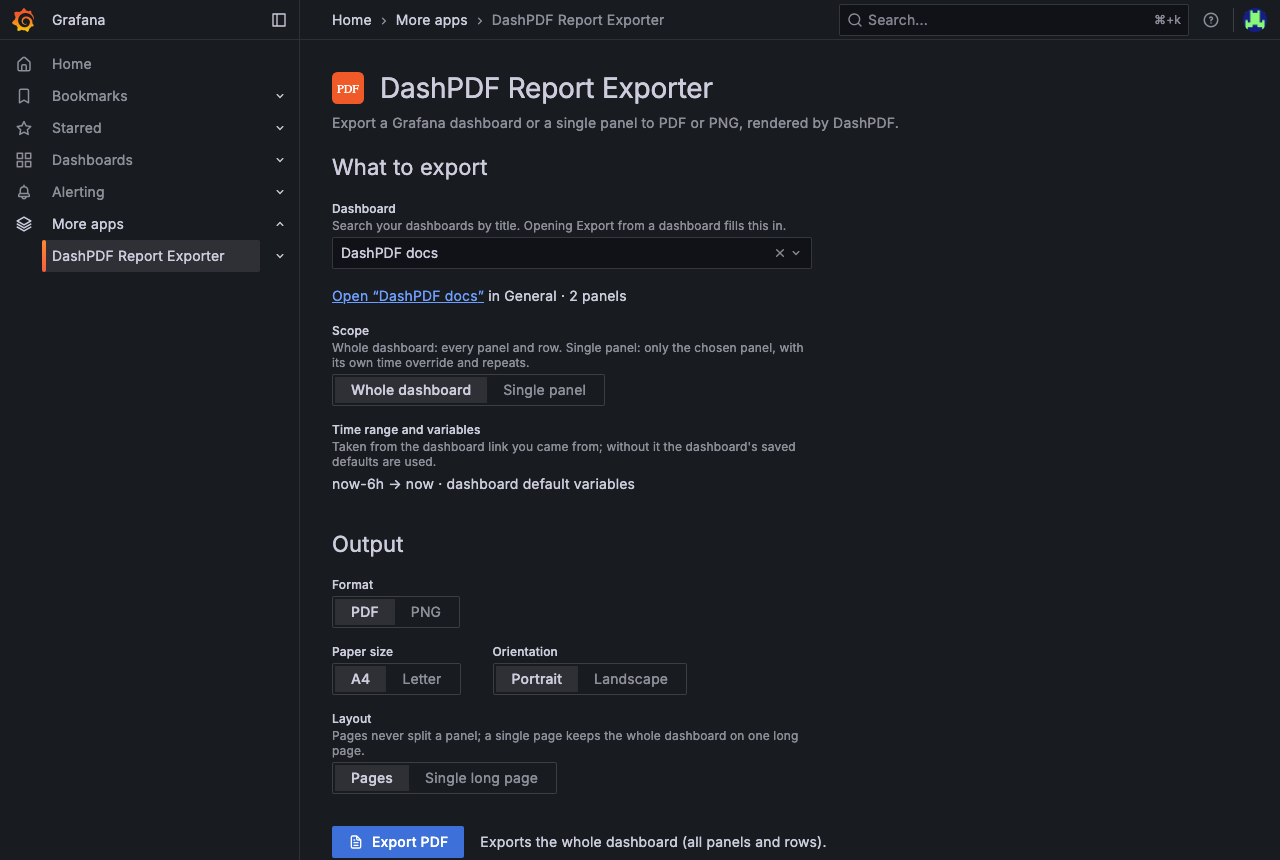Click the Grafana logo icon
Viewport: 1280px width, 860px height.
pos(24,20)
